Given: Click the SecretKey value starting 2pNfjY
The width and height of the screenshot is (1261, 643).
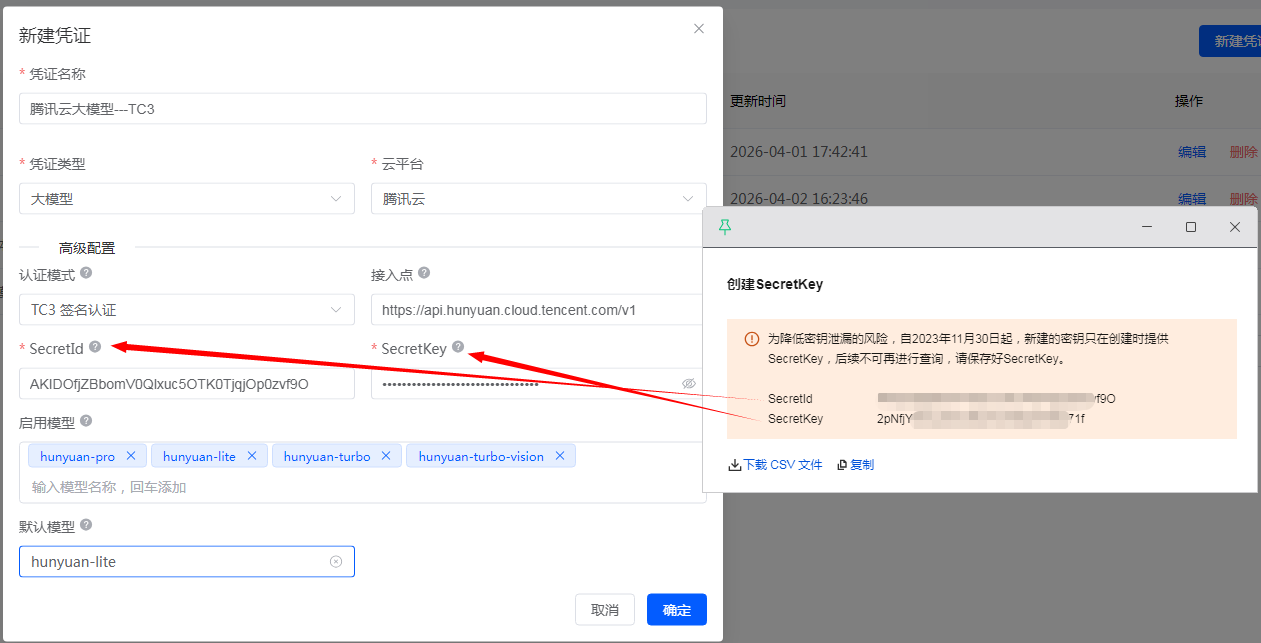Looking at the screenshot, I should 981,419.
